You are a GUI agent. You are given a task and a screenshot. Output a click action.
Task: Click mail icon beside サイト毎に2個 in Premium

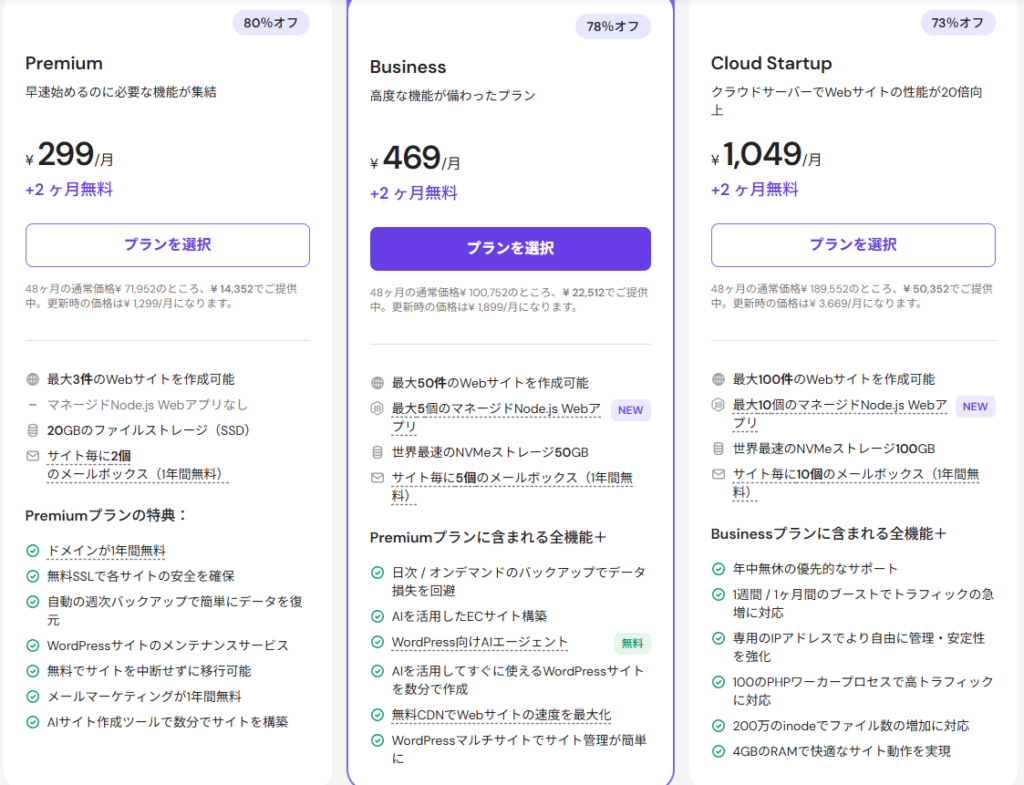33,456
